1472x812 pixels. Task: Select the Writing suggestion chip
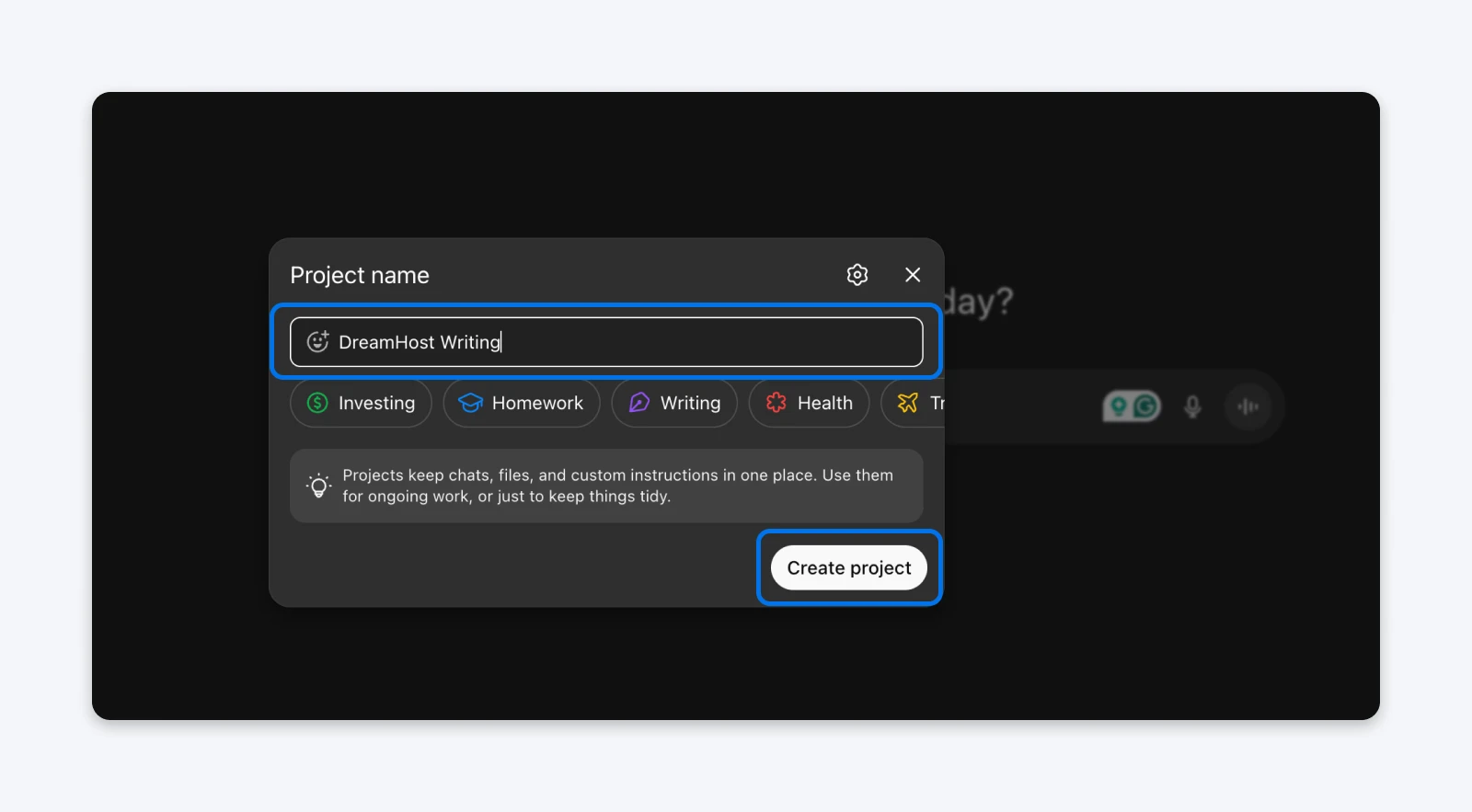[x=674, y=403]
